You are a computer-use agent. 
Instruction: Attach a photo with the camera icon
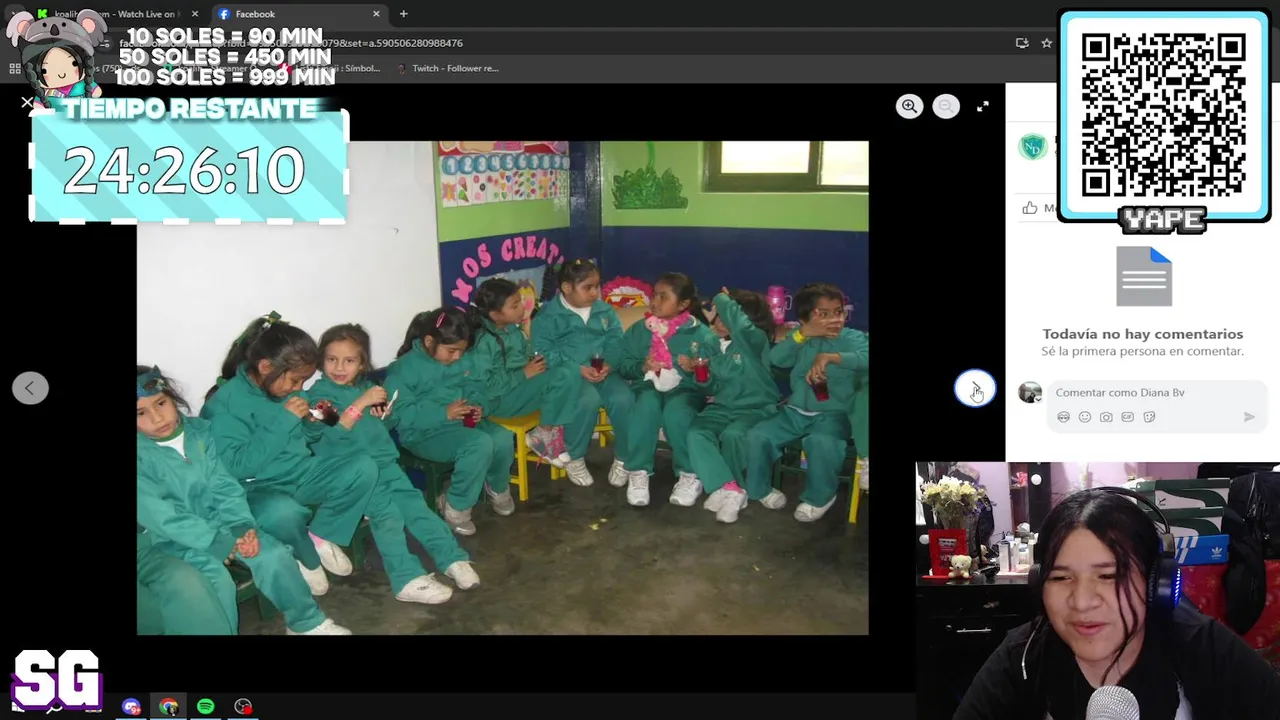click(1106, 417)
